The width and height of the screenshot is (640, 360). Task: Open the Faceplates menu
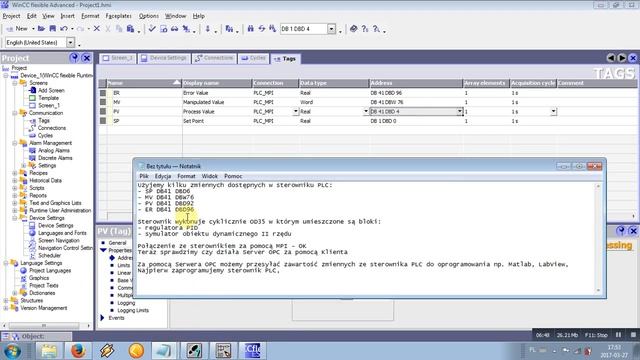(x=118, y=16)
